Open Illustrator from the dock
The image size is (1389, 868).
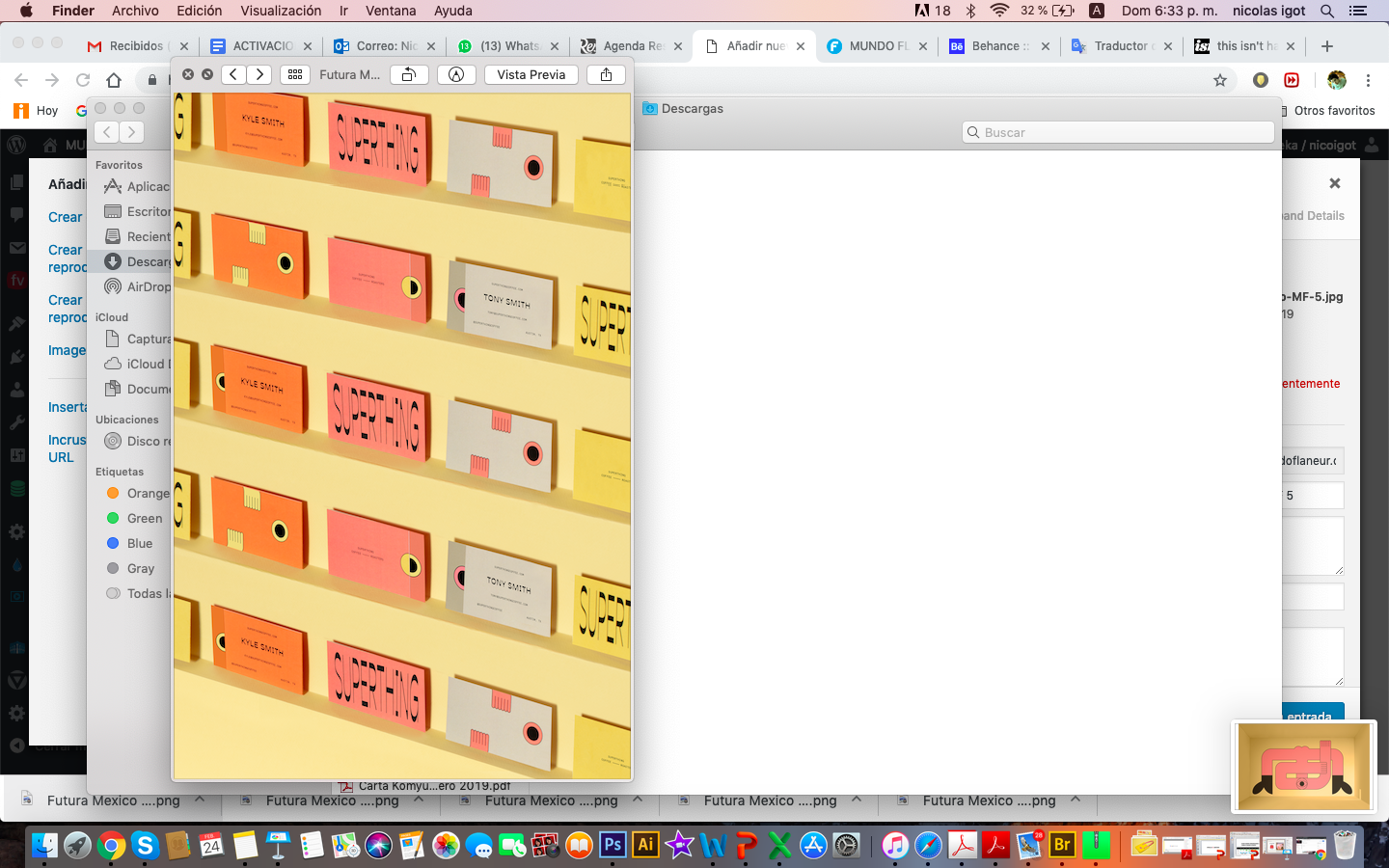click(x=645, y=845)
